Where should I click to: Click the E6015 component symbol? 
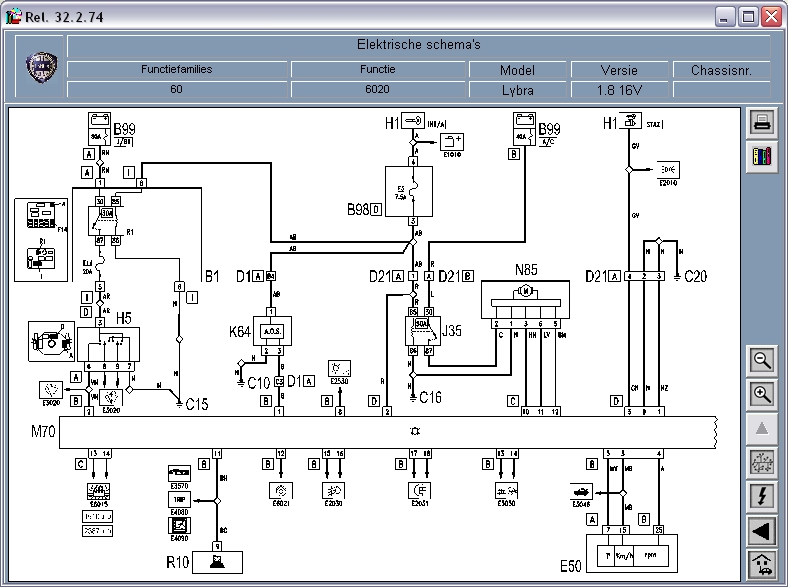(x=98, y=492)
